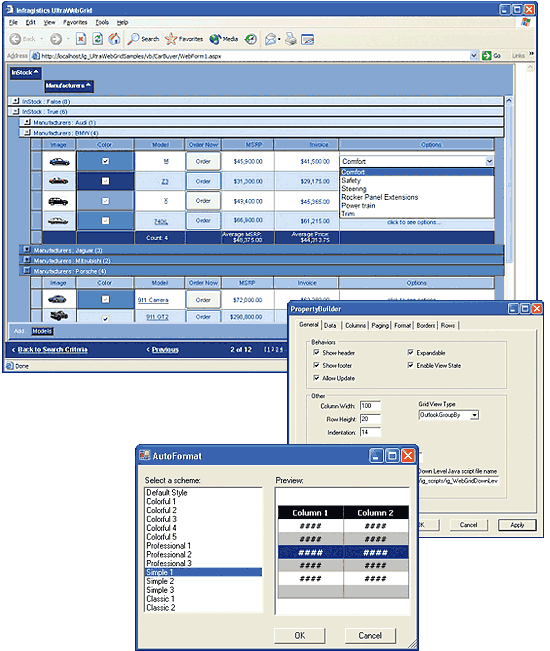Viewport: 550px width, 651px height.
Task: Click the Previous page link
Action: click(165, 350)
